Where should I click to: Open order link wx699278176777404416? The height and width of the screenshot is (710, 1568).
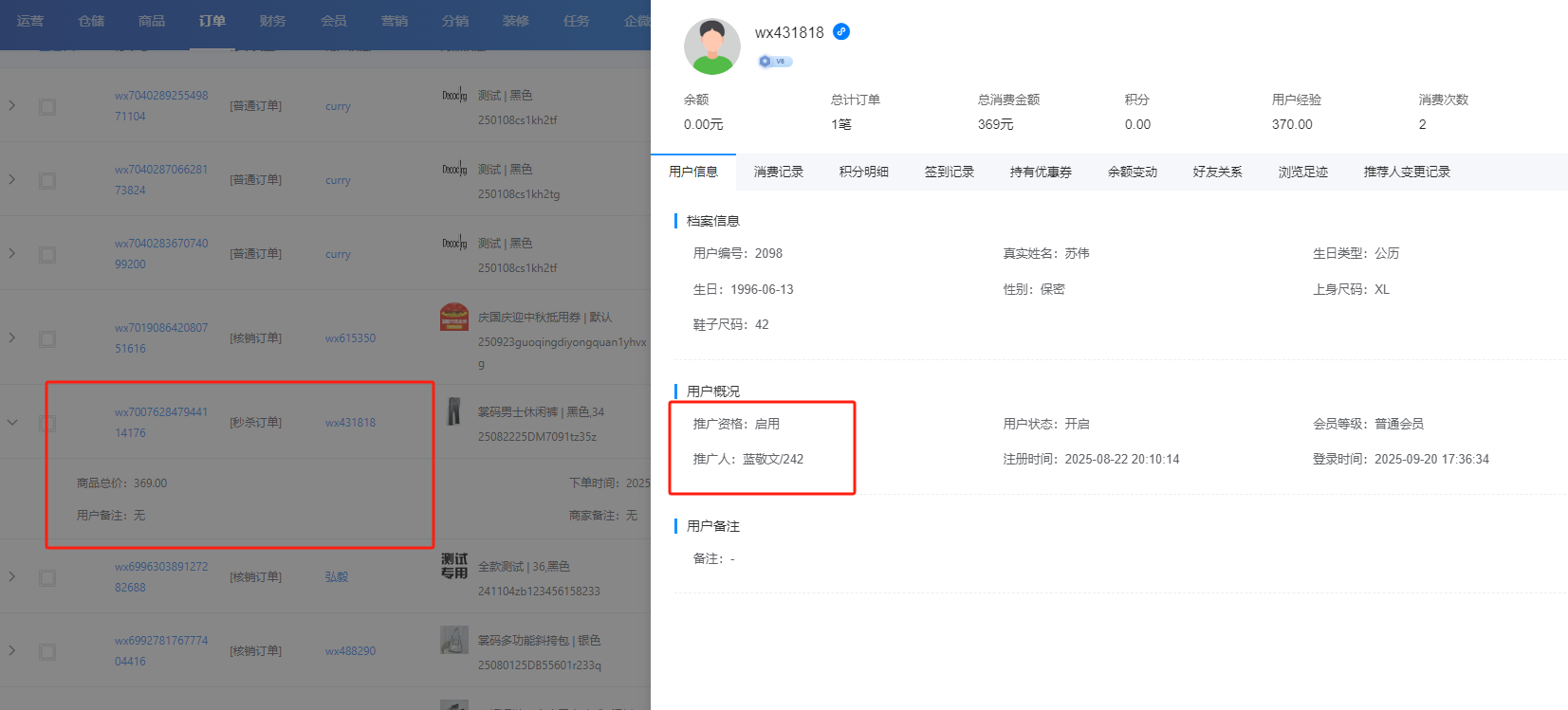click(161, 651)
